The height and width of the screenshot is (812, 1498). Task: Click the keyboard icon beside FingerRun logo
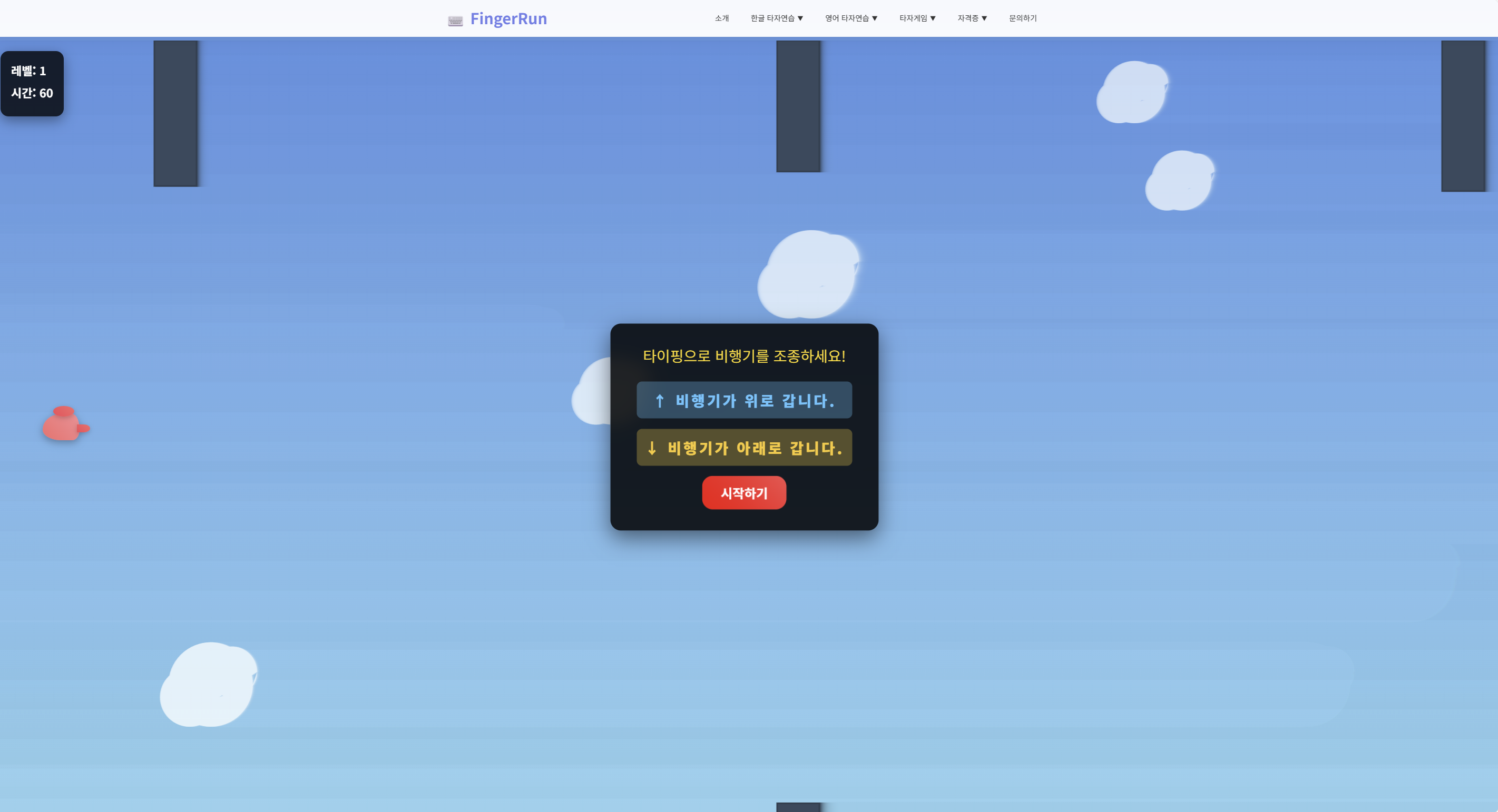(x=455, y=21)
